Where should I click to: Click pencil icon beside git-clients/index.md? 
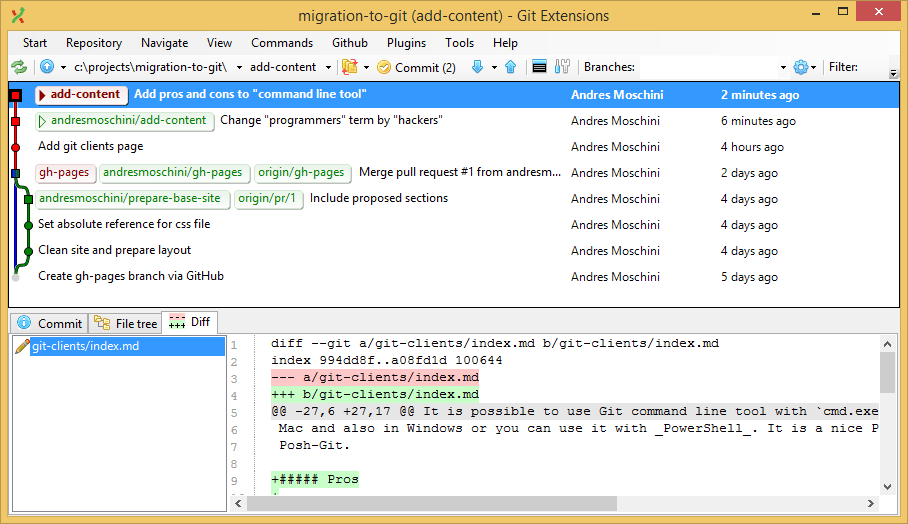click(x=21, y=346)
